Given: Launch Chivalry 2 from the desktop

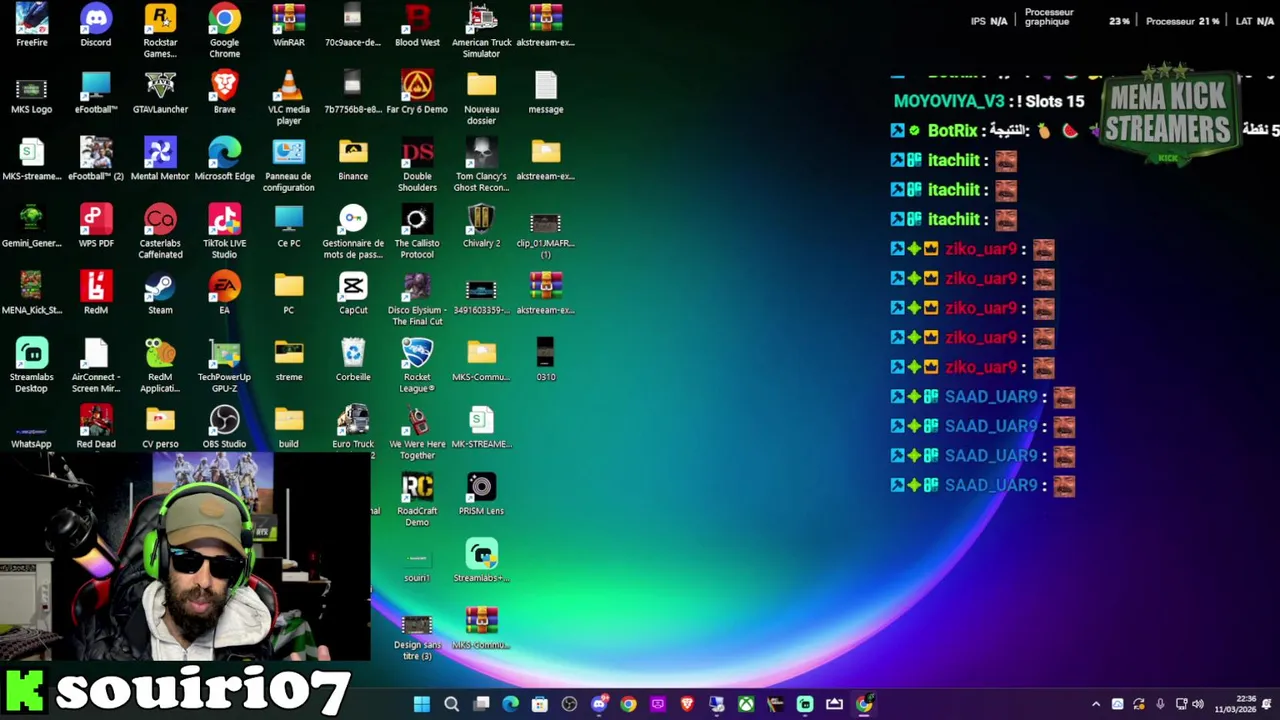Looking at the screenshot, I should [x=481, y=226].
